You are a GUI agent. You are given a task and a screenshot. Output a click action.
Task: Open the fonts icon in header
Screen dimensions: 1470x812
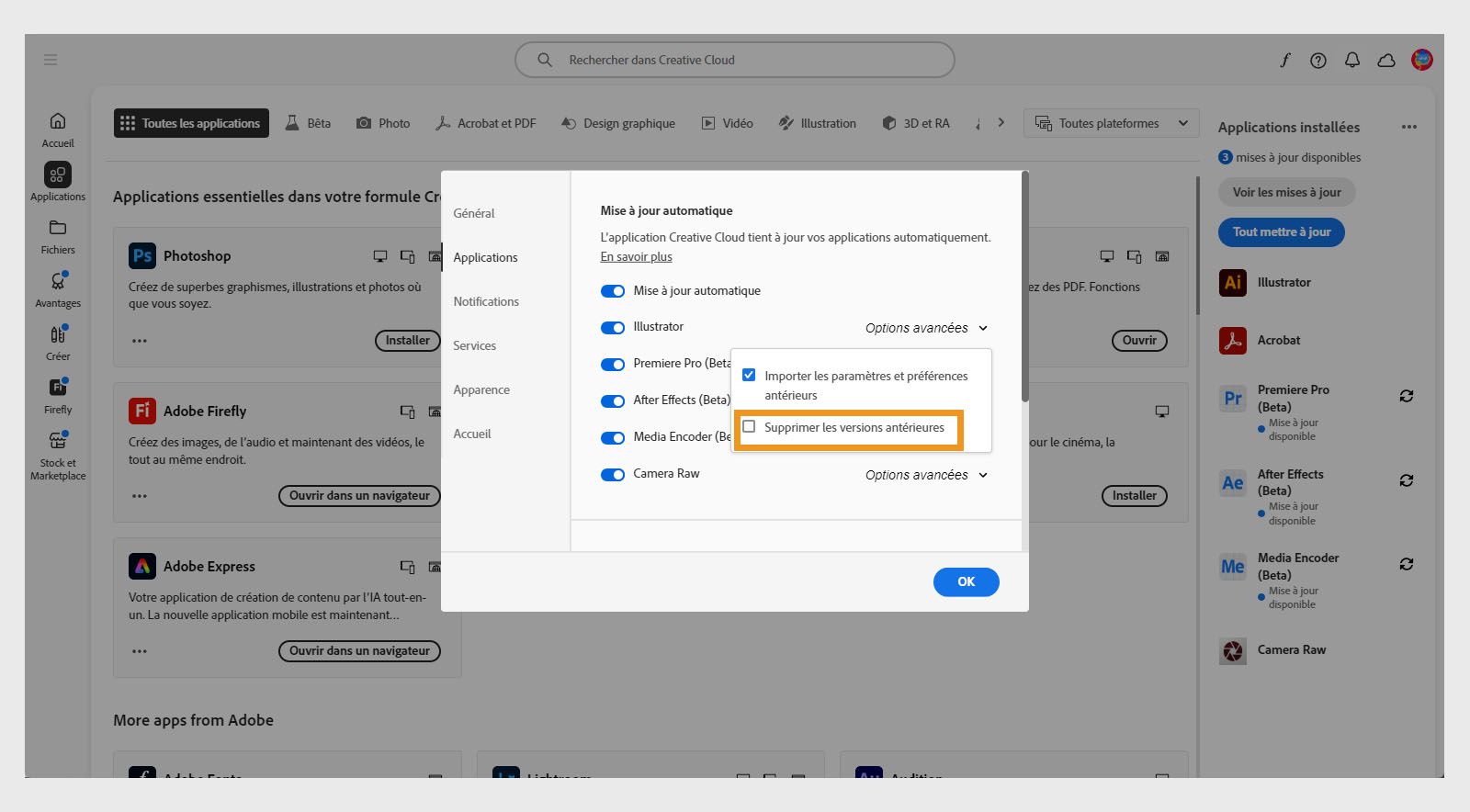pyautogui.click(x=1284, y=60)
